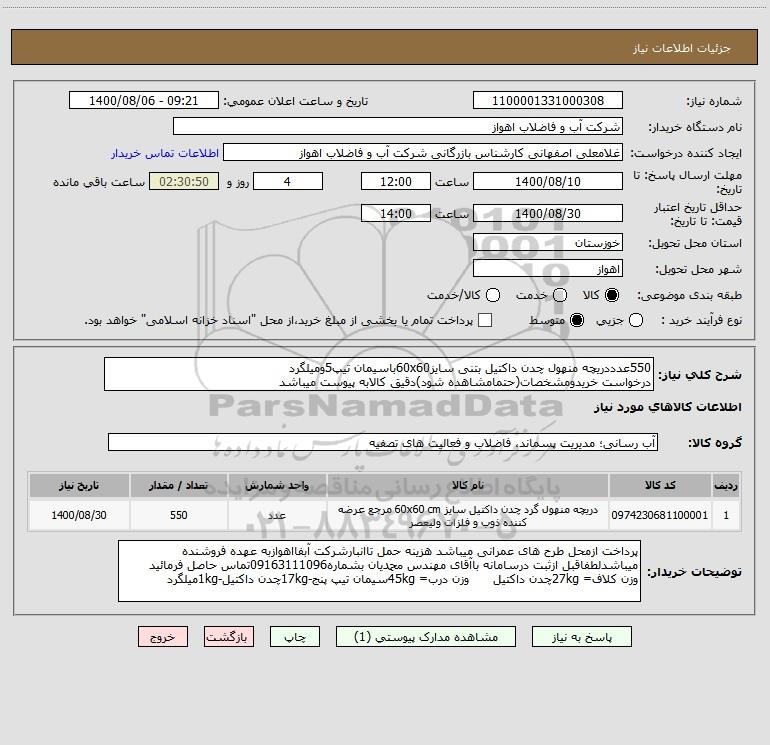770x745 pixels.
Task: Choose متوسط purchase process option
Action: [x=577, y=320]
